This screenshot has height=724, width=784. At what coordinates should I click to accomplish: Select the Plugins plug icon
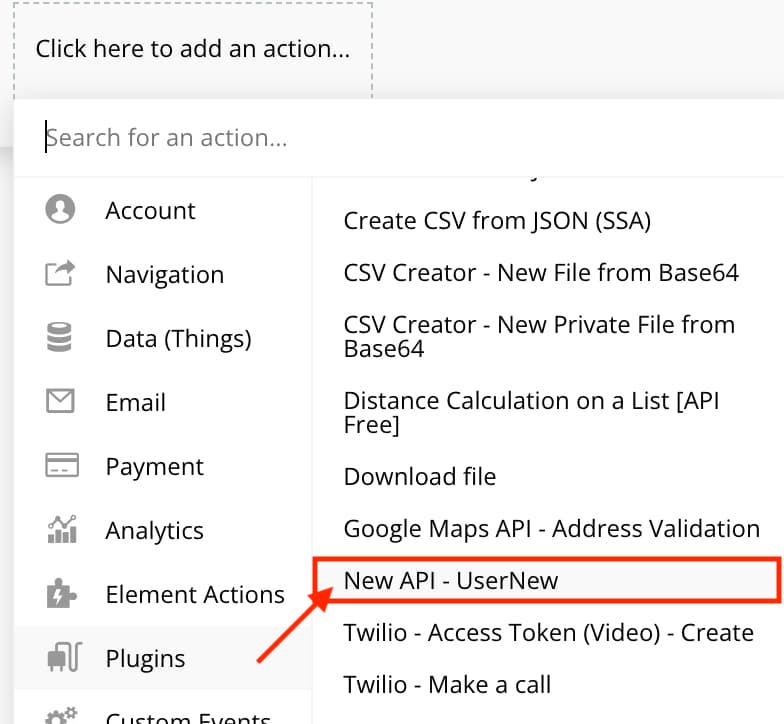[64, 657]
